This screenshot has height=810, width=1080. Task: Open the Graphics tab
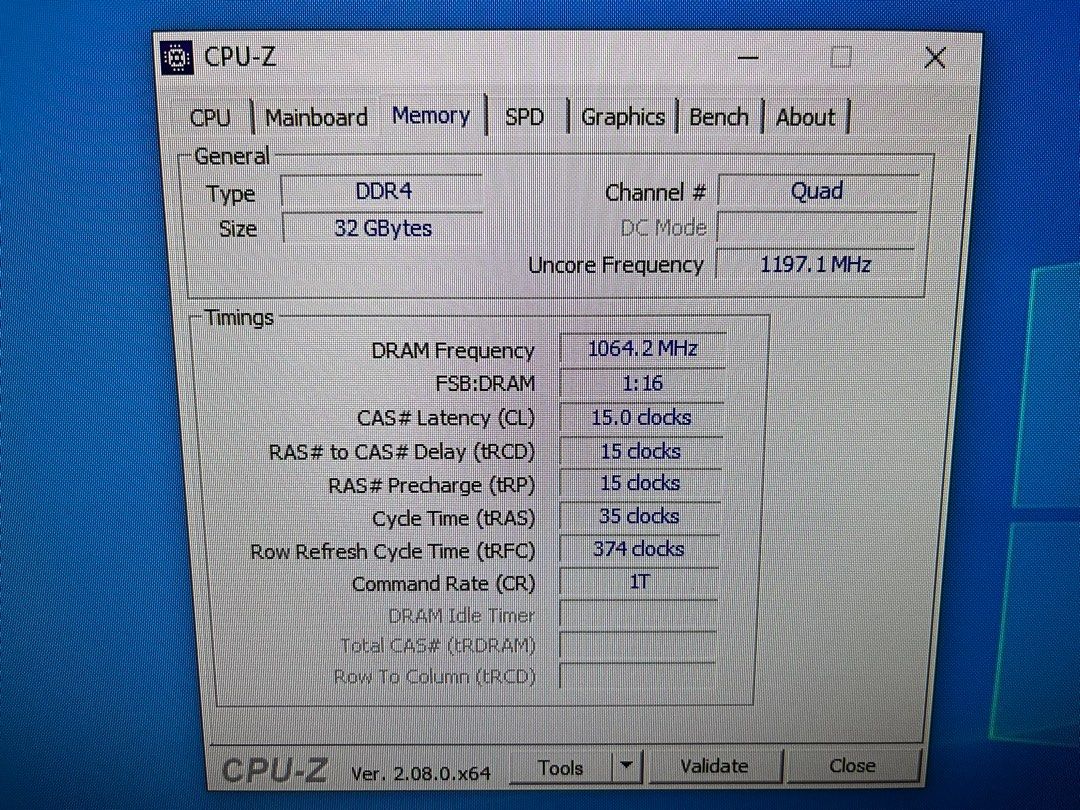point(622,117)
